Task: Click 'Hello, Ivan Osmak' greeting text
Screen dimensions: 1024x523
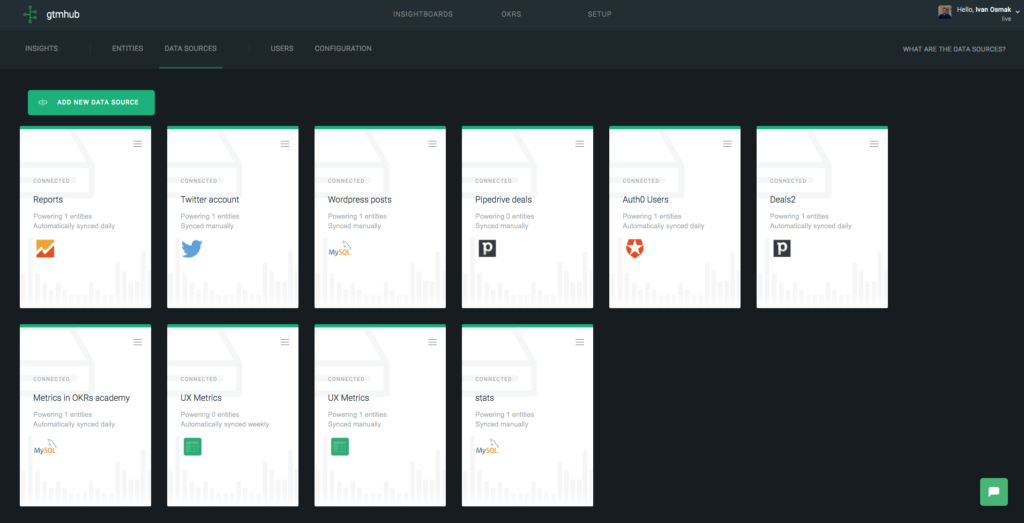Action: tap(984, 10)
